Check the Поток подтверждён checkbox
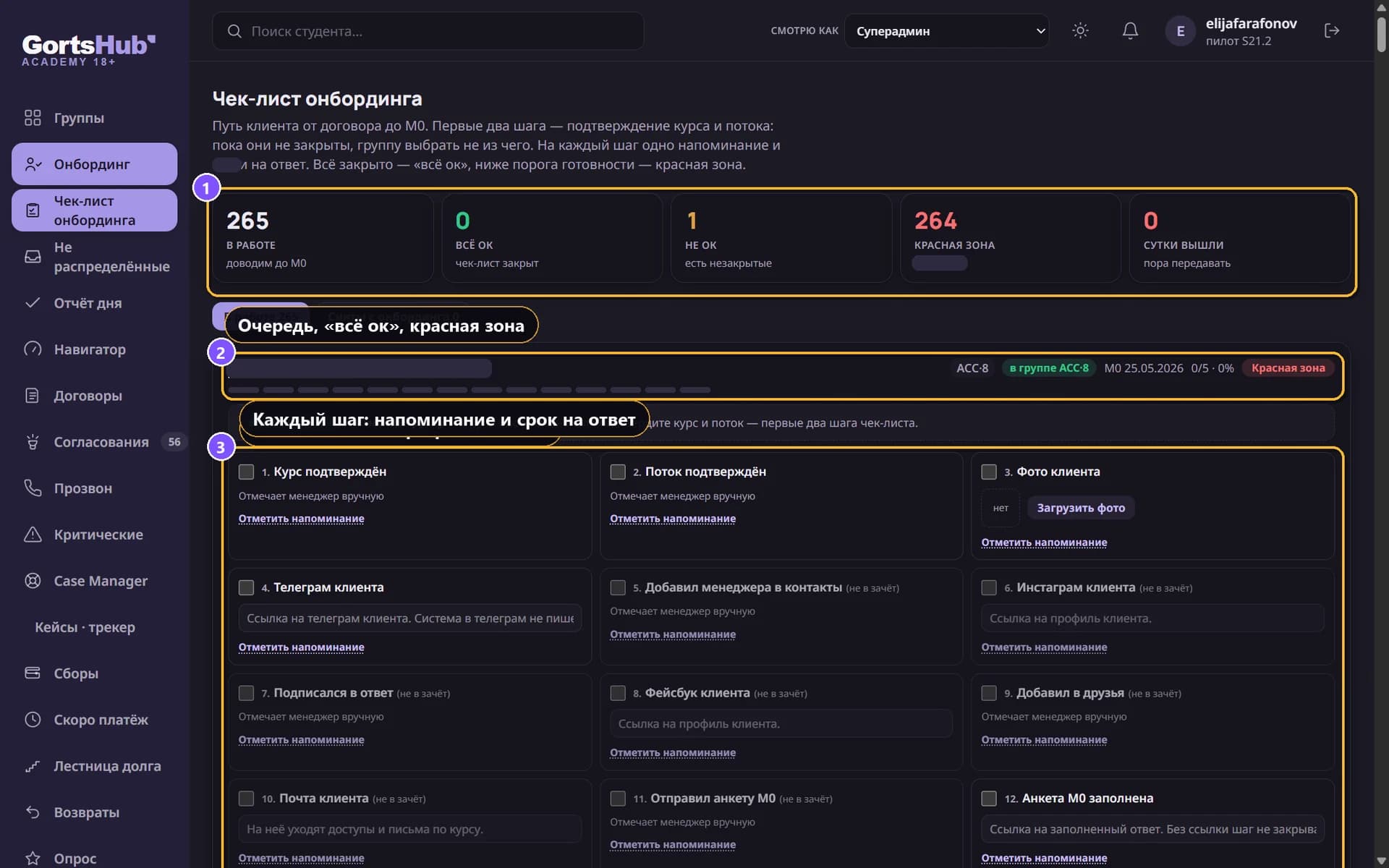This screenshot has height=868, width=1389. (x=618, y=472)
